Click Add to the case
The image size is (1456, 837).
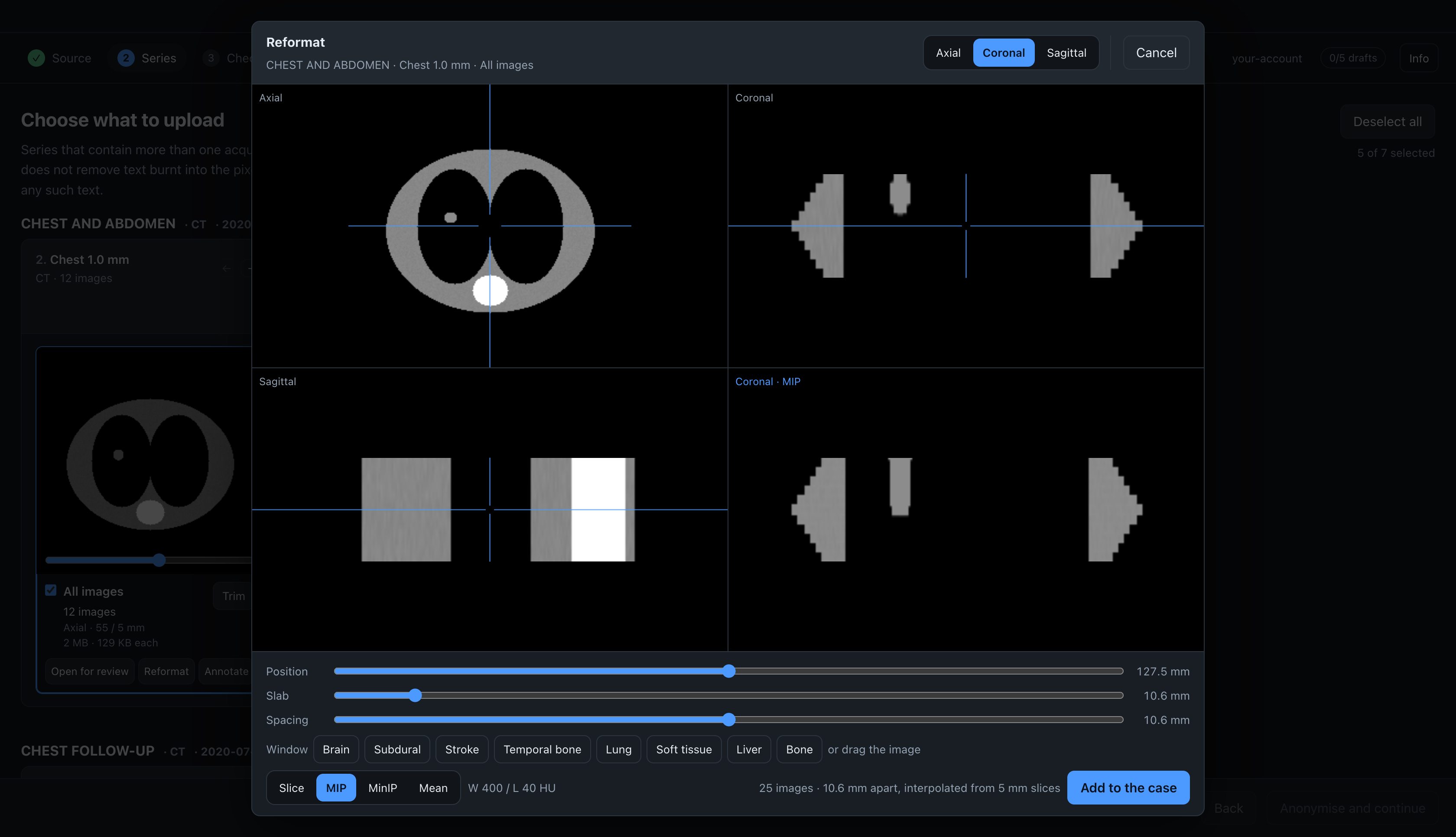click(x=1128, y=788)
